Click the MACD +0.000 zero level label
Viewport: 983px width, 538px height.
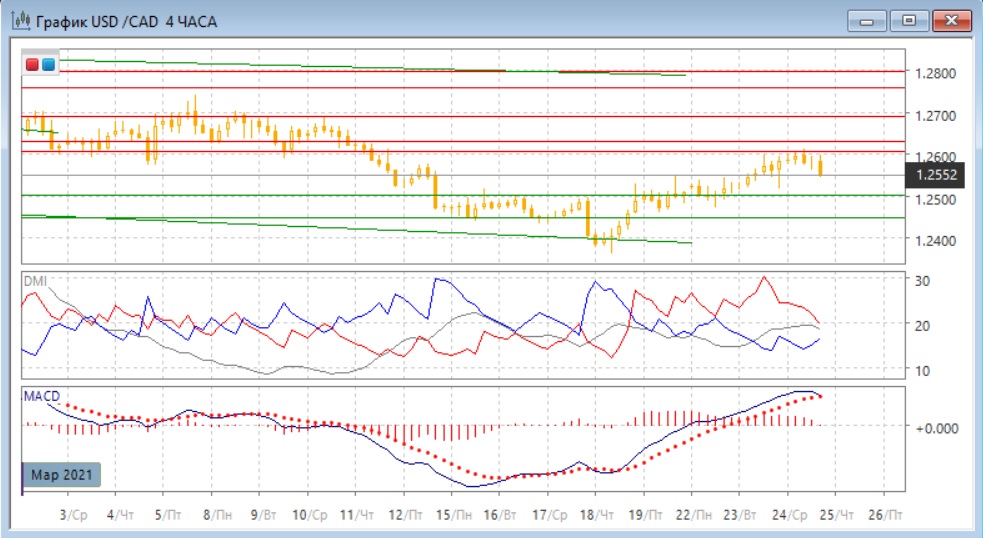pos(937,428)
